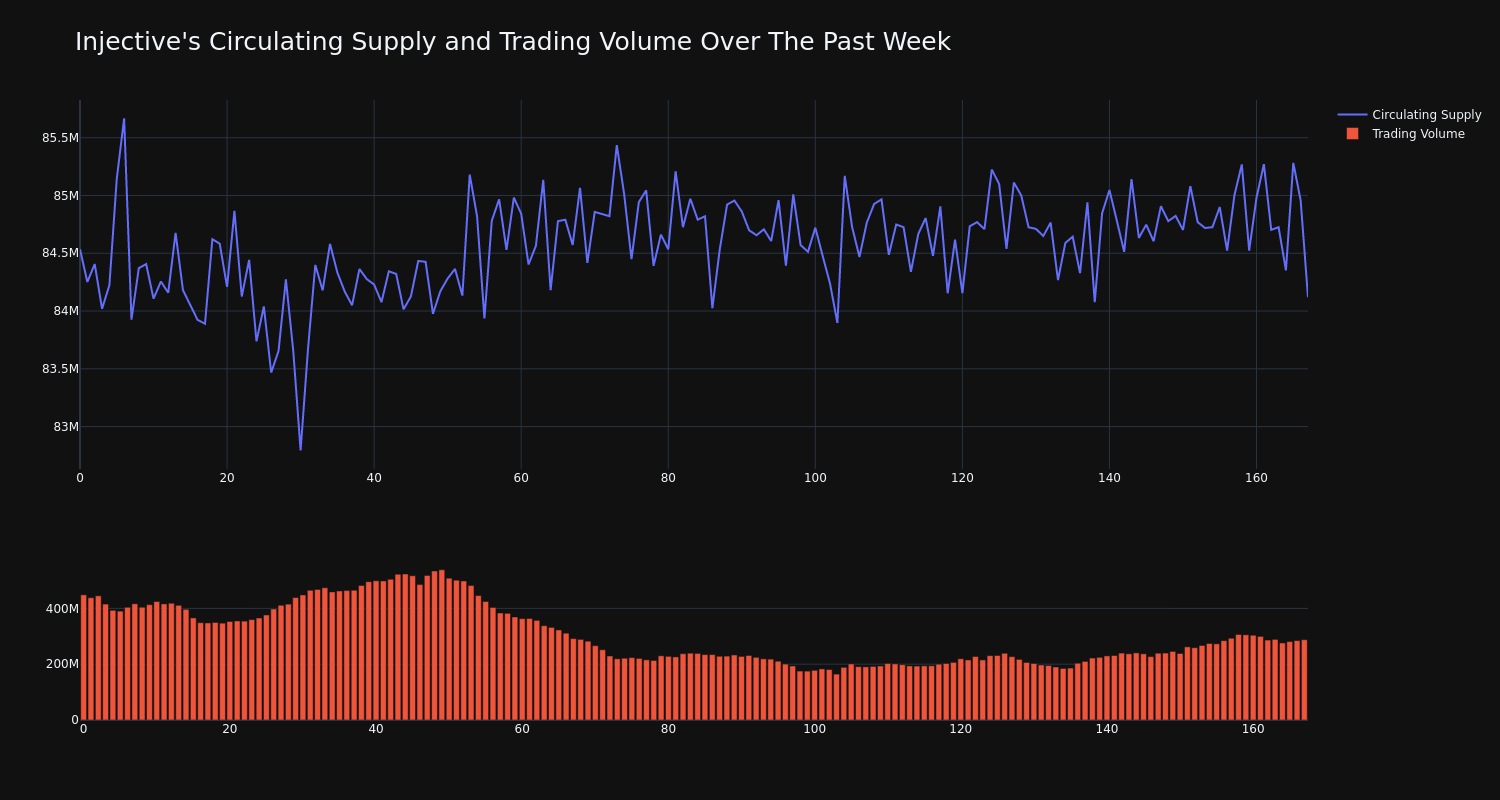Click the blue Circulating Supply legend line

(x=1352, y=115)
